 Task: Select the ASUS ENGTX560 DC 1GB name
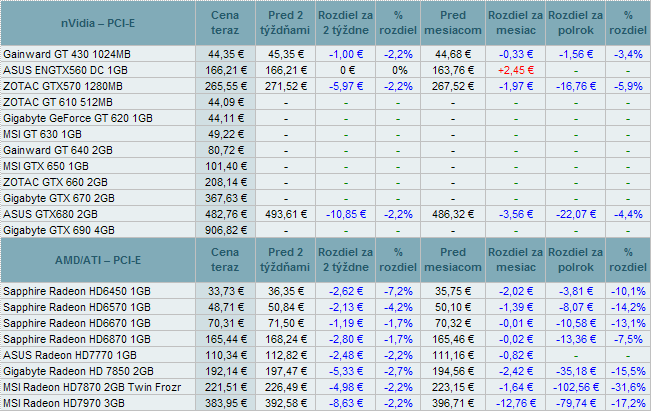coord(65,70)
